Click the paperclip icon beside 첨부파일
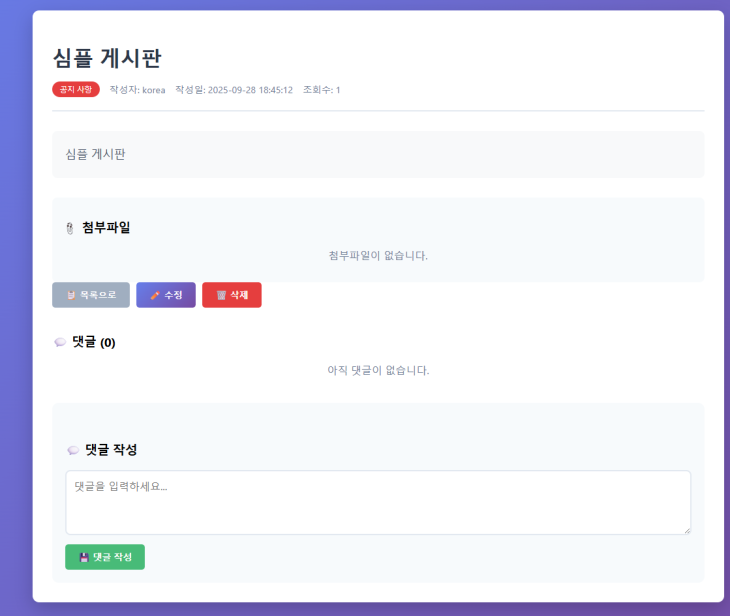 click(69, 228)
